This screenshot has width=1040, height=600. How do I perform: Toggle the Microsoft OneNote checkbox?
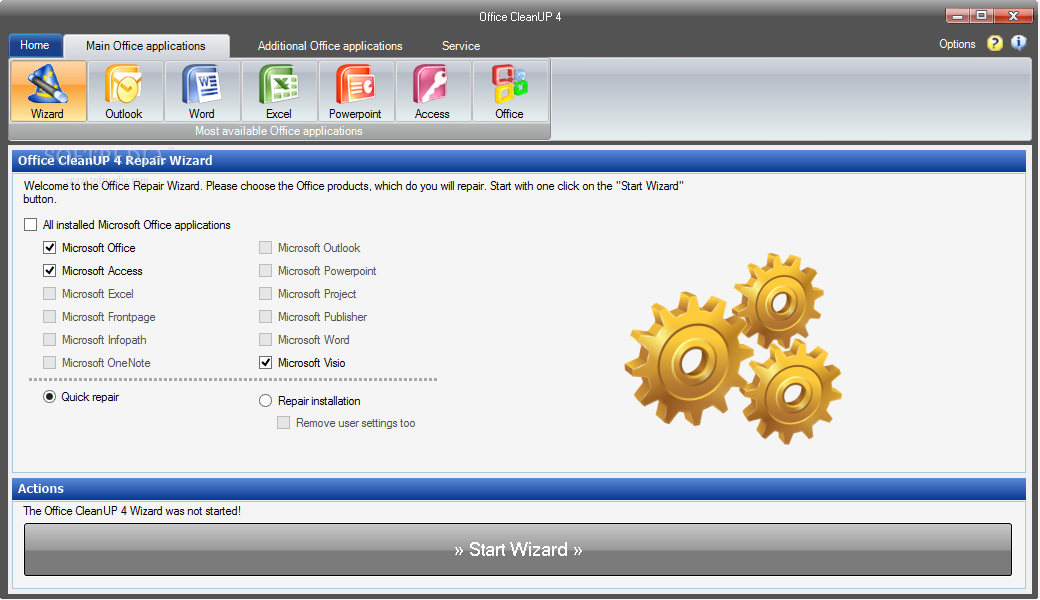click(x=50, y=363)
